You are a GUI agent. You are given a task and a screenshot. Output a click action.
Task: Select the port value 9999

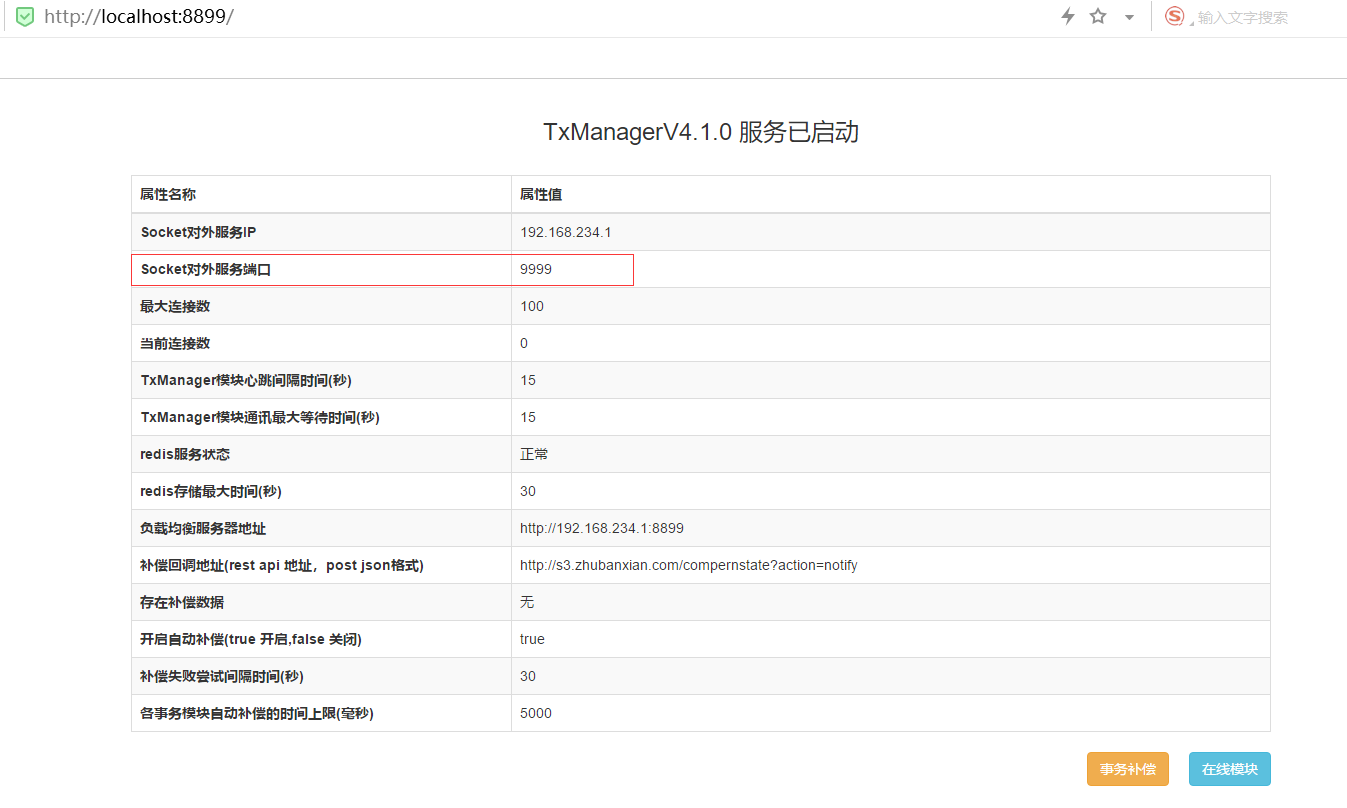[x=536, y=269]
